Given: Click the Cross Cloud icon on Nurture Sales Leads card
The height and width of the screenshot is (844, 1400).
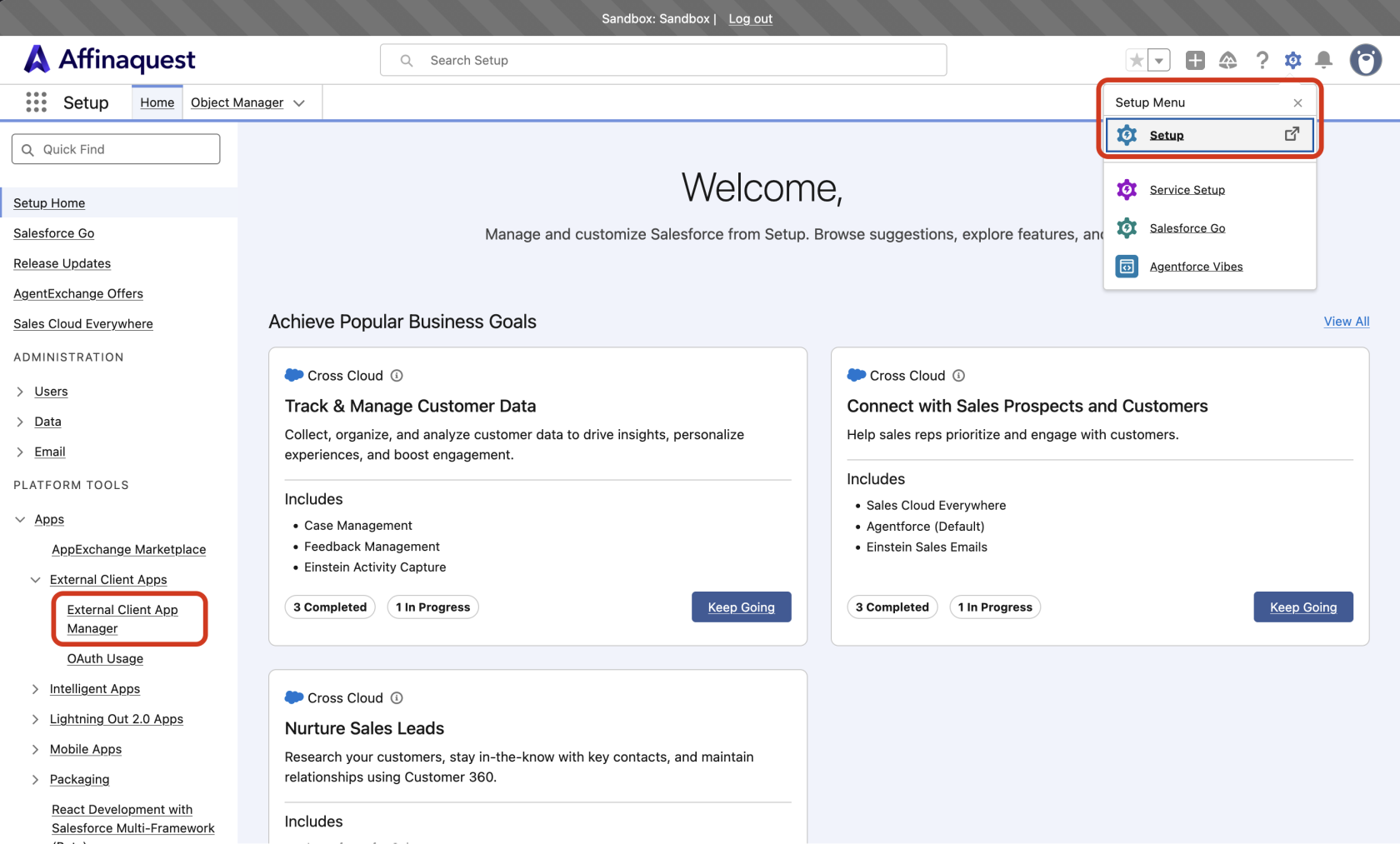Looking at the screenshot, I should pos(294,697).
